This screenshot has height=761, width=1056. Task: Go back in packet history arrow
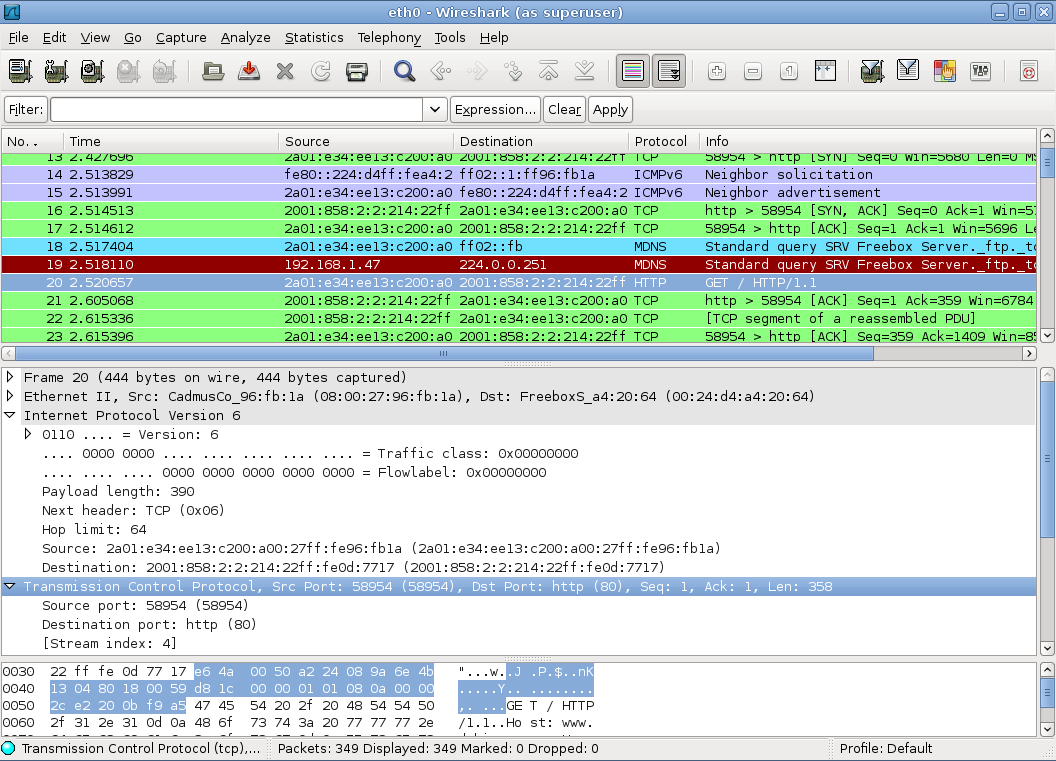click(441, 71)
